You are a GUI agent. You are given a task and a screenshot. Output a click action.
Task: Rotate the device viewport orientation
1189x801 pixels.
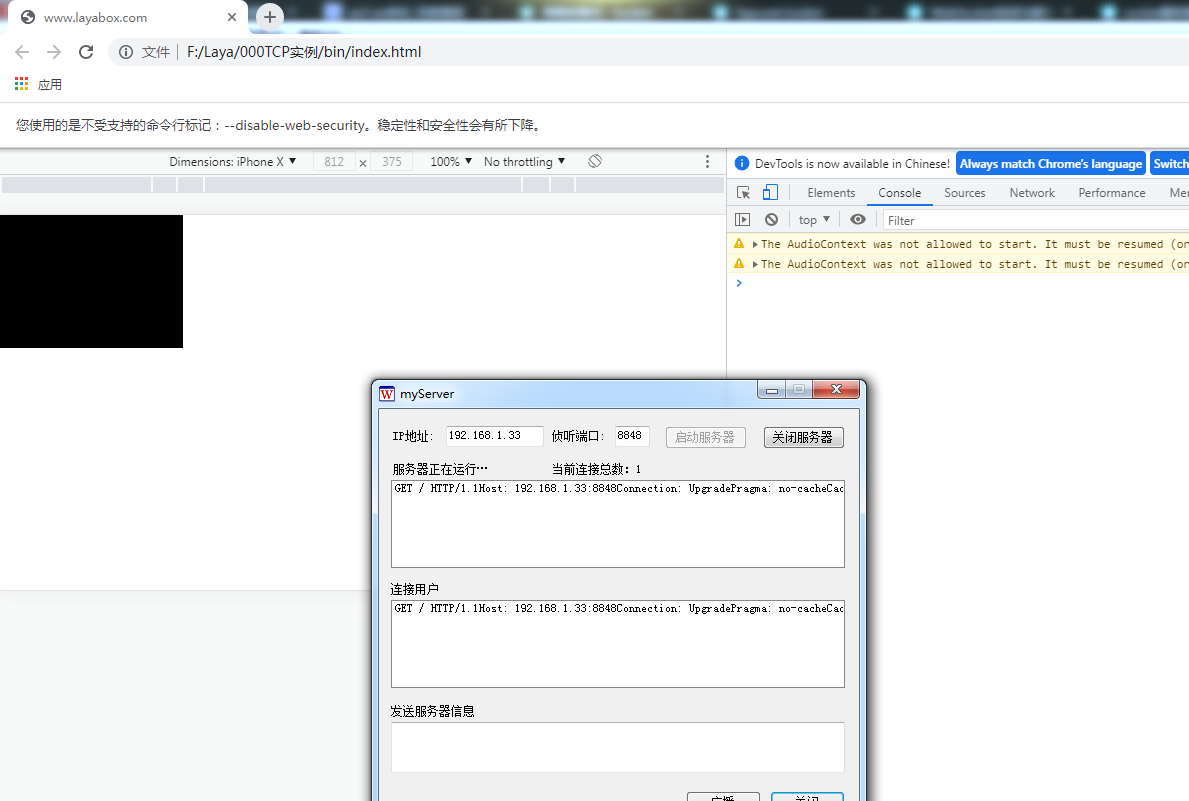coord(595,162)
